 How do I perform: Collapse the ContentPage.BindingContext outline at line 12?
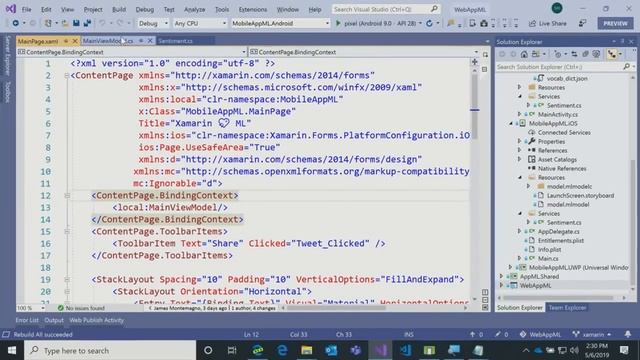[x=67, y=196]
